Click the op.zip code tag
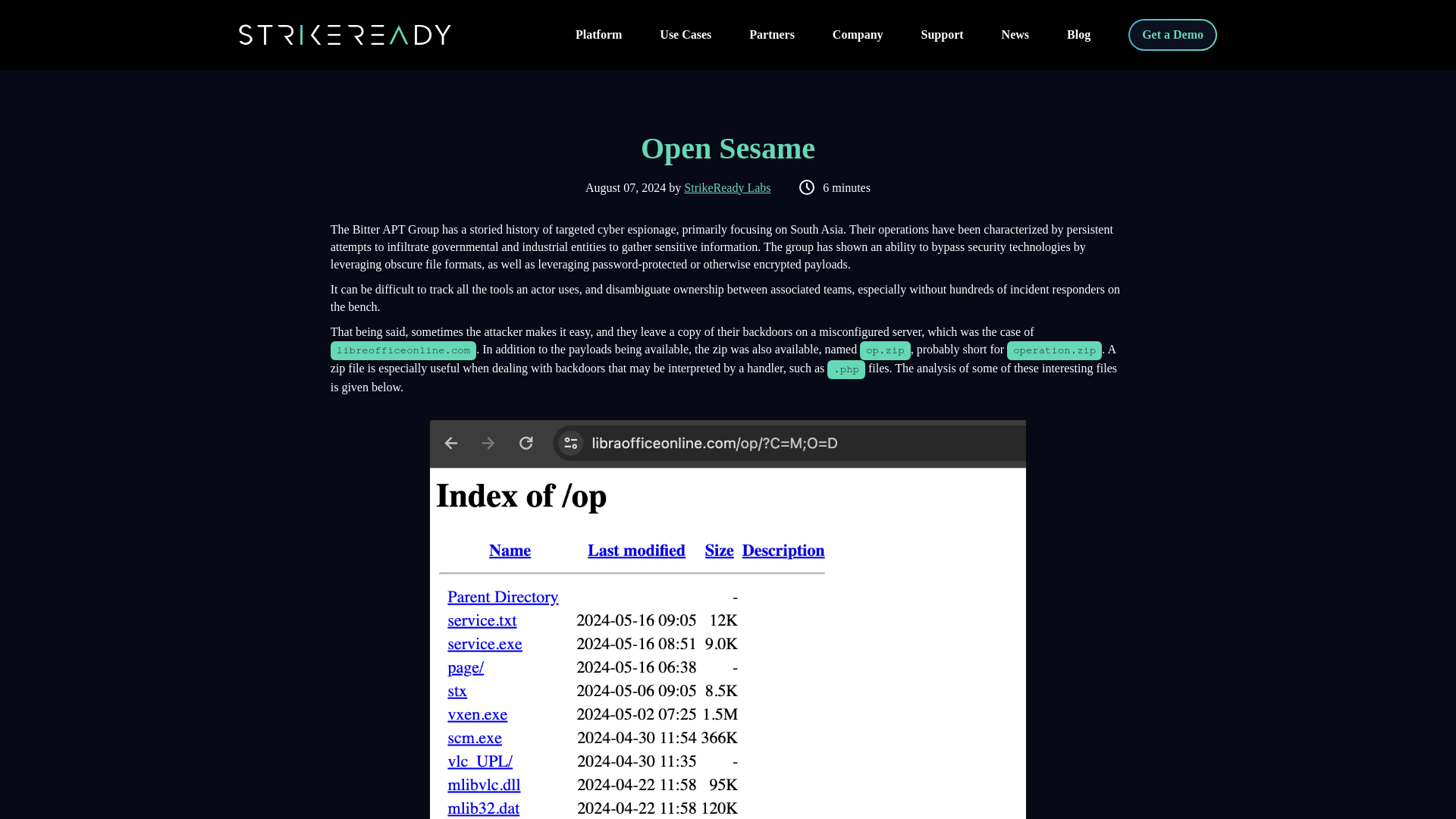 click(x=885, y=350)
